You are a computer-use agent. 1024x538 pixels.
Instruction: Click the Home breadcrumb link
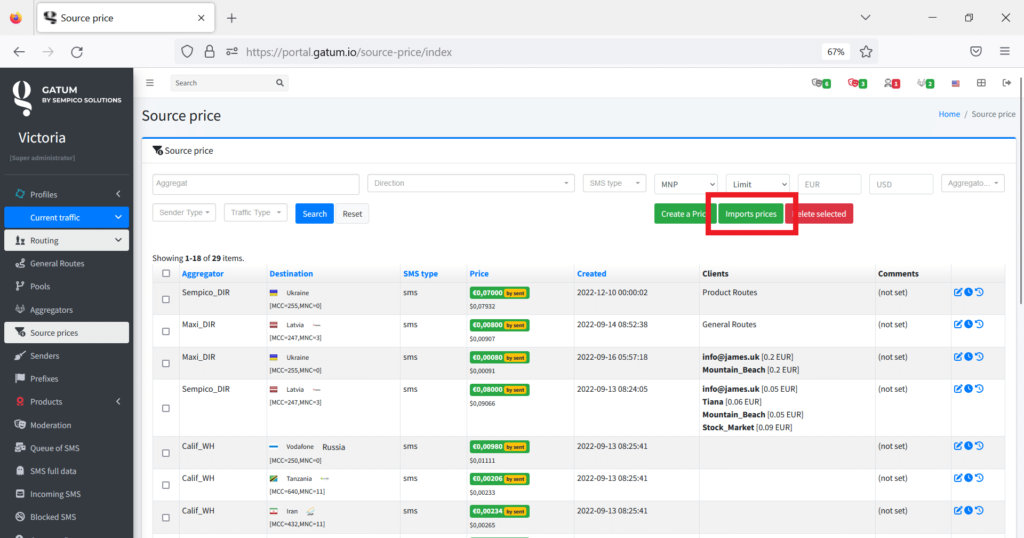pyautogui.click(x=948, y=114)
